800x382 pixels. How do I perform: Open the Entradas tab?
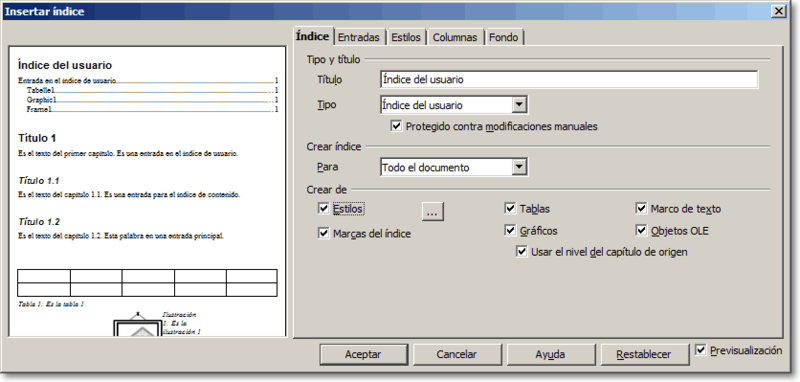coord(359,37)
